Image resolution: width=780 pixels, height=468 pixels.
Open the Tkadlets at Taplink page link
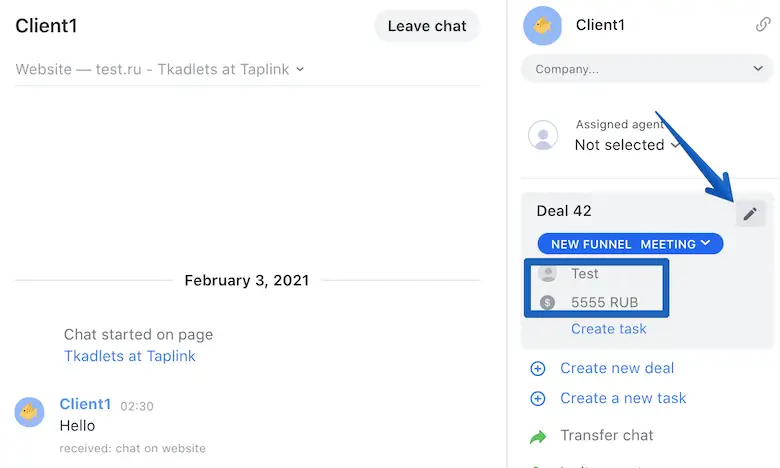click(130, 356)
